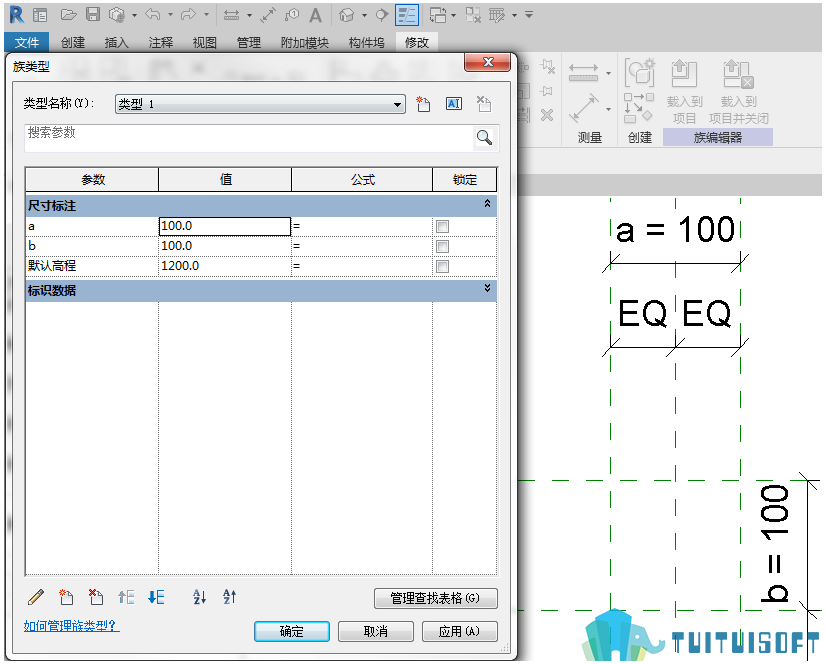Click the 确定 button
The height and width of the screenshot is (664, 826).
click(292, 631)
